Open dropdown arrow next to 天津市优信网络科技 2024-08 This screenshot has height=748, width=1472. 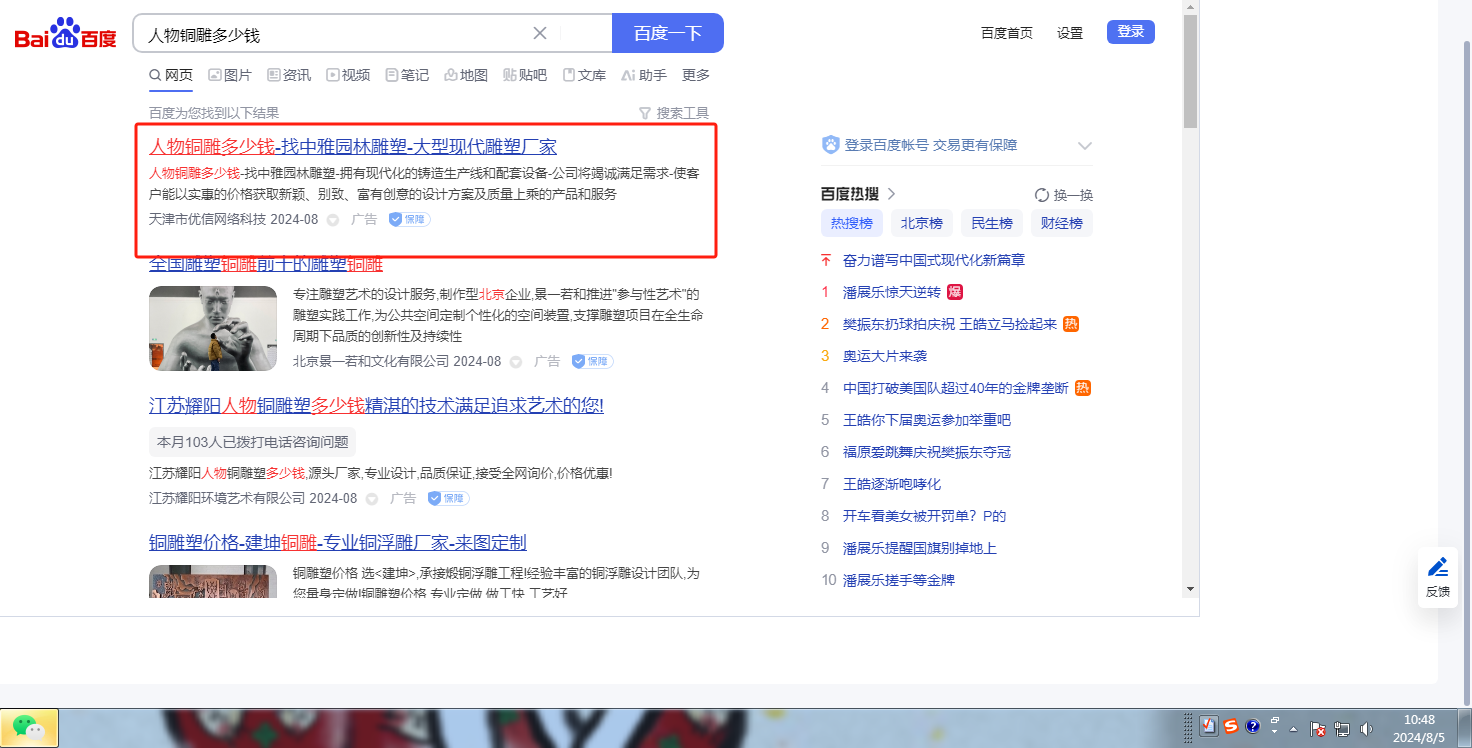333,220
